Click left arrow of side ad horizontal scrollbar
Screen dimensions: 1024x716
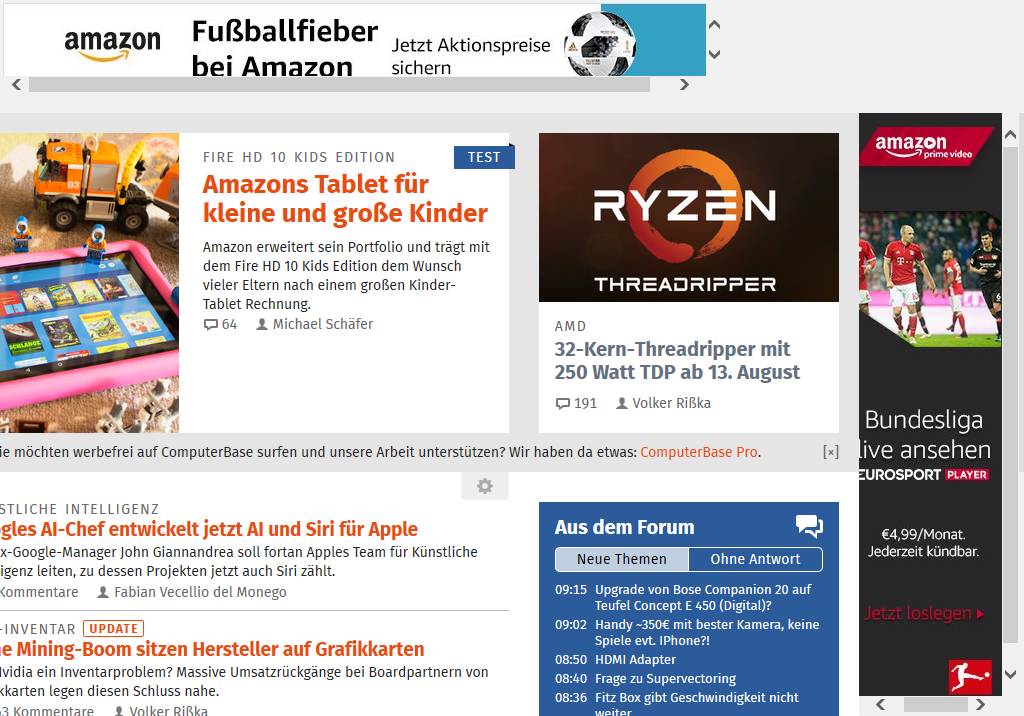click(x=880, y=704)
